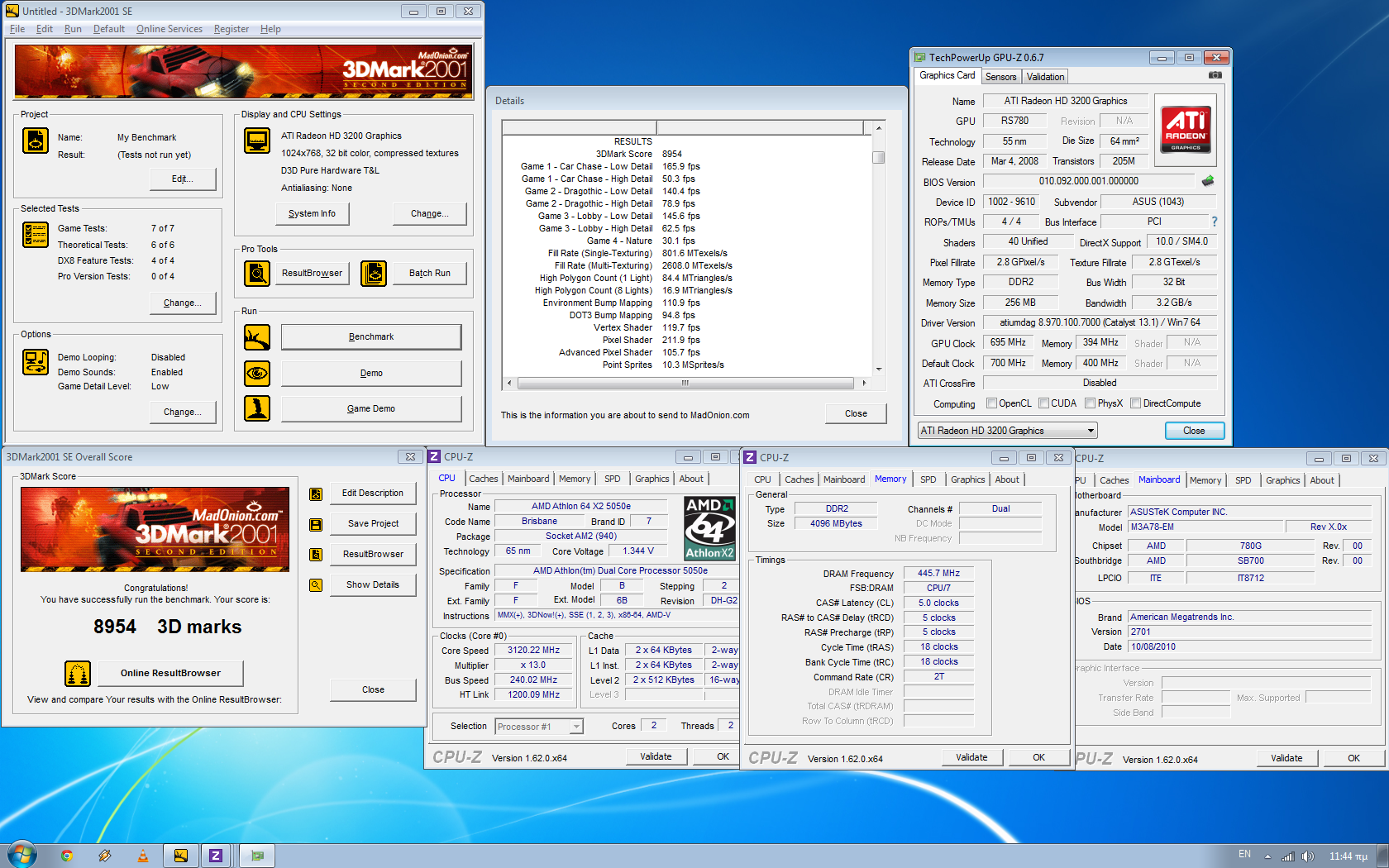Click the Save Project floppy icon
Viewport: 1389px width, 868px height.
(316, 525)
